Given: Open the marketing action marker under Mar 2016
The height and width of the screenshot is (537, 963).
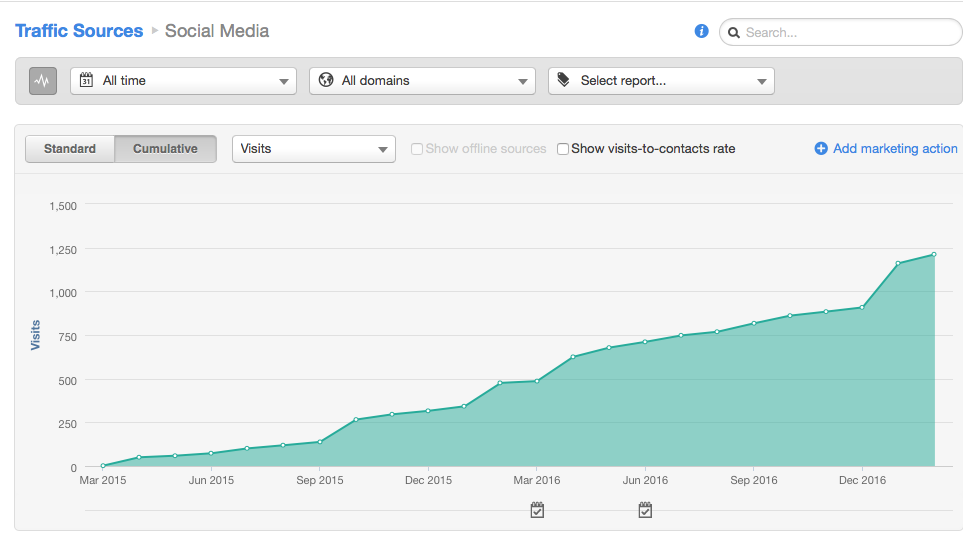Looking at the screenshot, I should [x=537, y=510].
